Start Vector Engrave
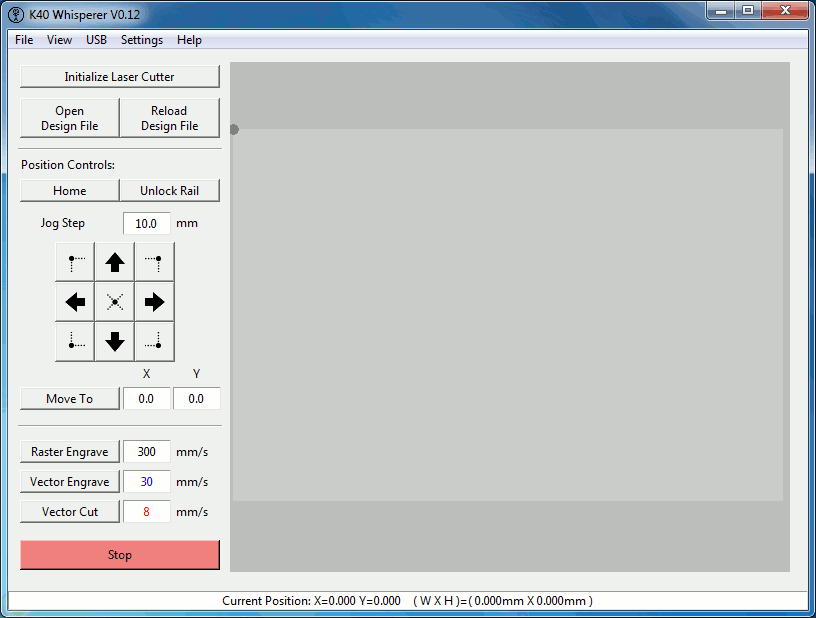The height and width of the screenshot is (618, 816). [x=70, y=482]
